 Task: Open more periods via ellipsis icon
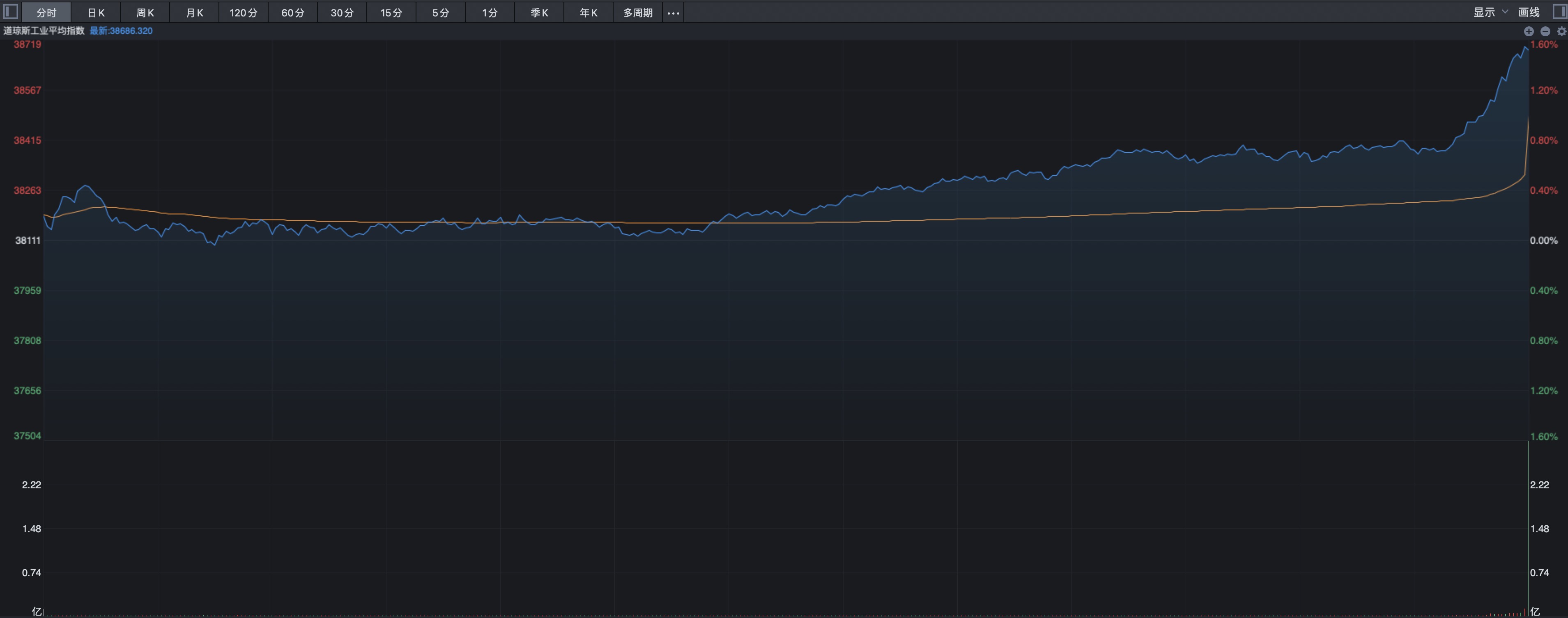tap(673, 13)
